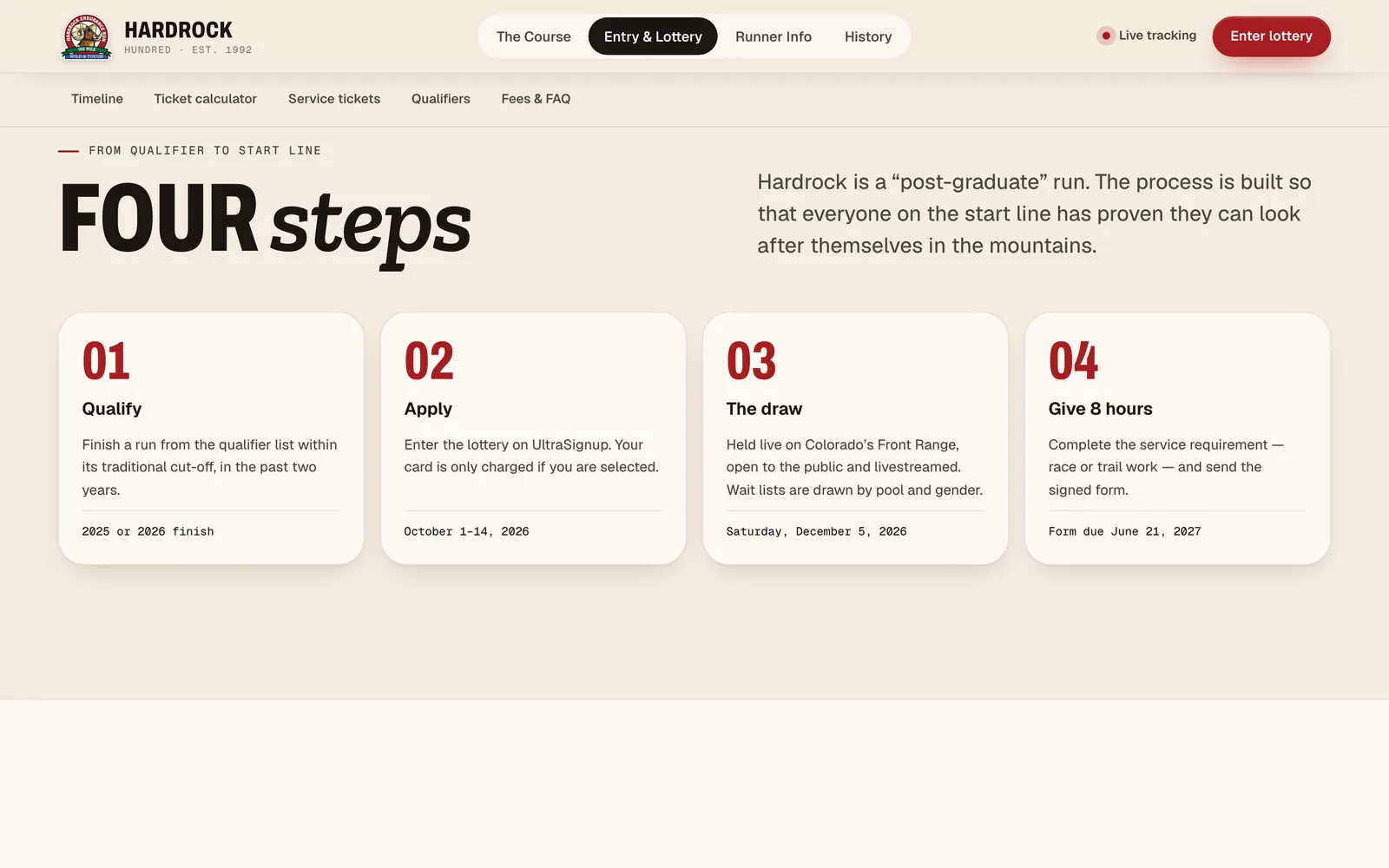Select the 01 Qualify step card
Image resolution: width=1389 pixels, height=868 pixels.
[x=211, y=438]
